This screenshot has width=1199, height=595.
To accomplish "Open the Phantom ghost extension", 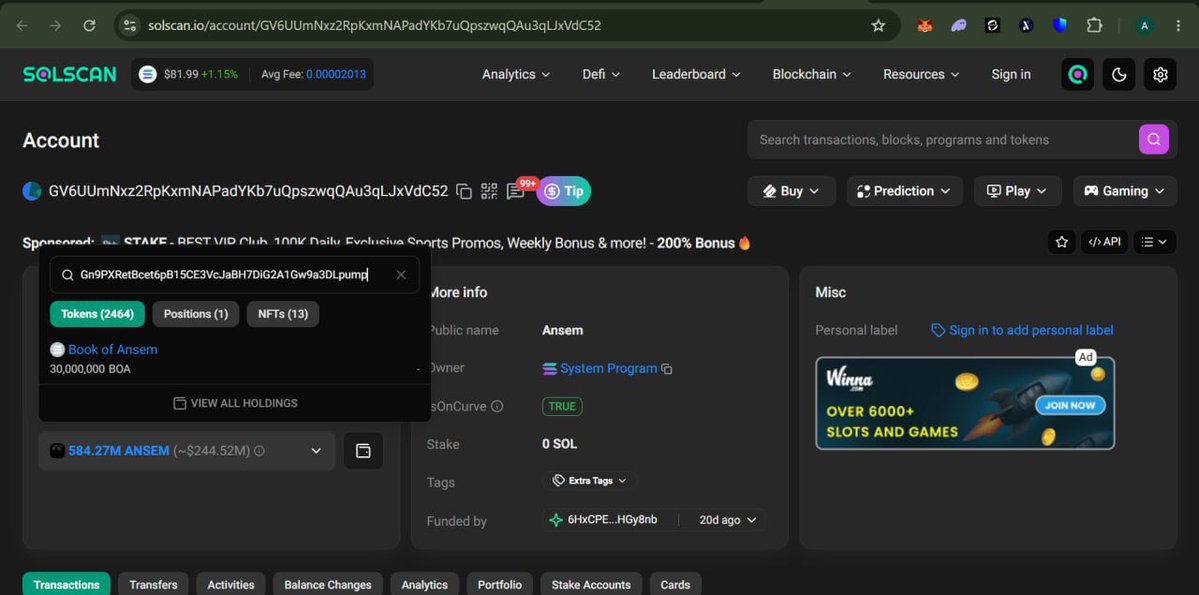I will [958, 25].
